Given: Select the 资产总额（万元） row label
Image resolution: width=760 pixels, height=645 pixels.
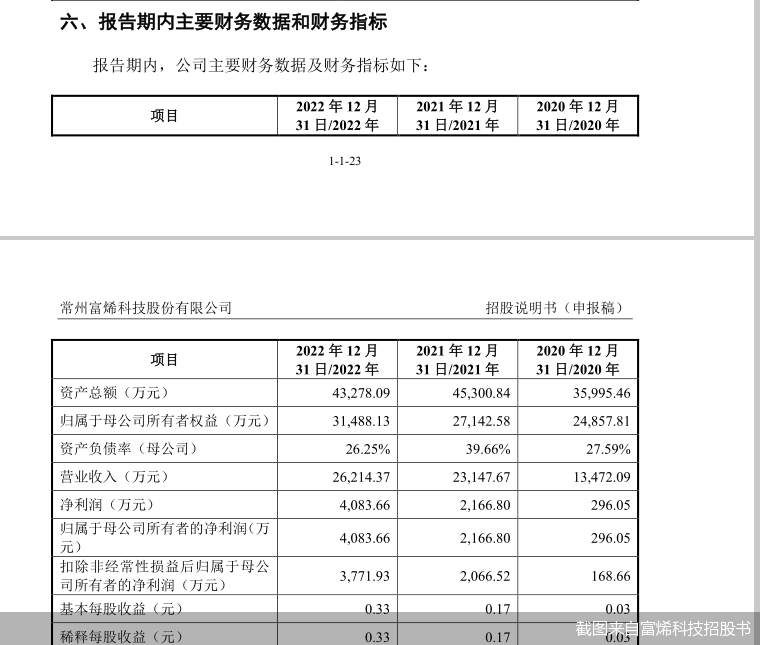Looking at the screenshot, I should click(108, 392).
